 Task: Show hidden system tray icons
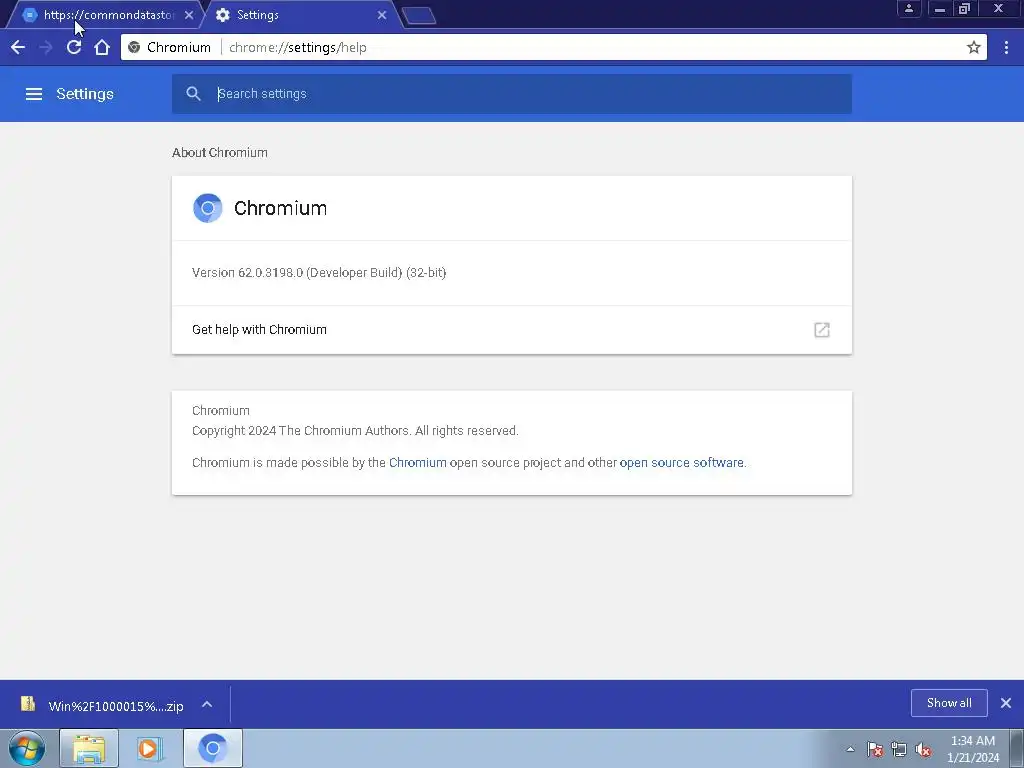[x=850, y=749]
